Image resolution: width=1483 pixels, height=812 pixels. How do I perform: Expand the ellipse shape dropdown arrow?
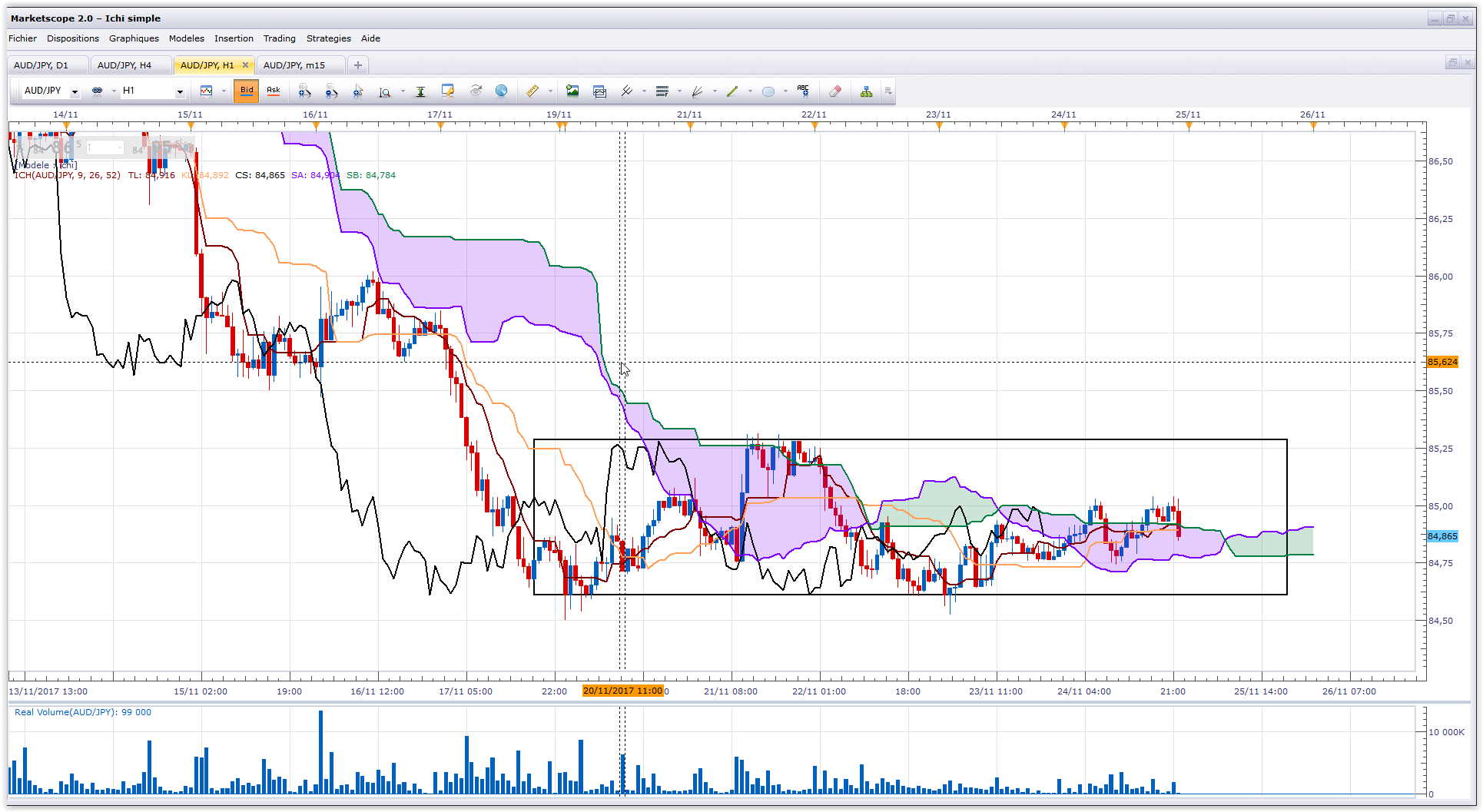(x=785, y=91)
